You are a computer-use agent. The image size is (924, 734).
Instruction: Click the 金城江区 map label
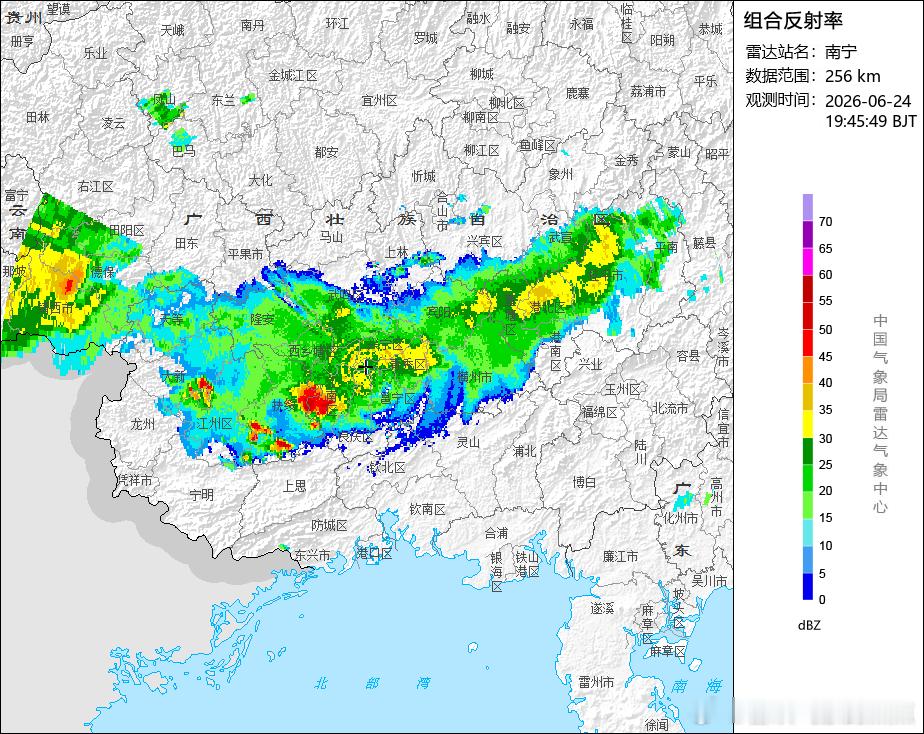click(x=293, y=75)
